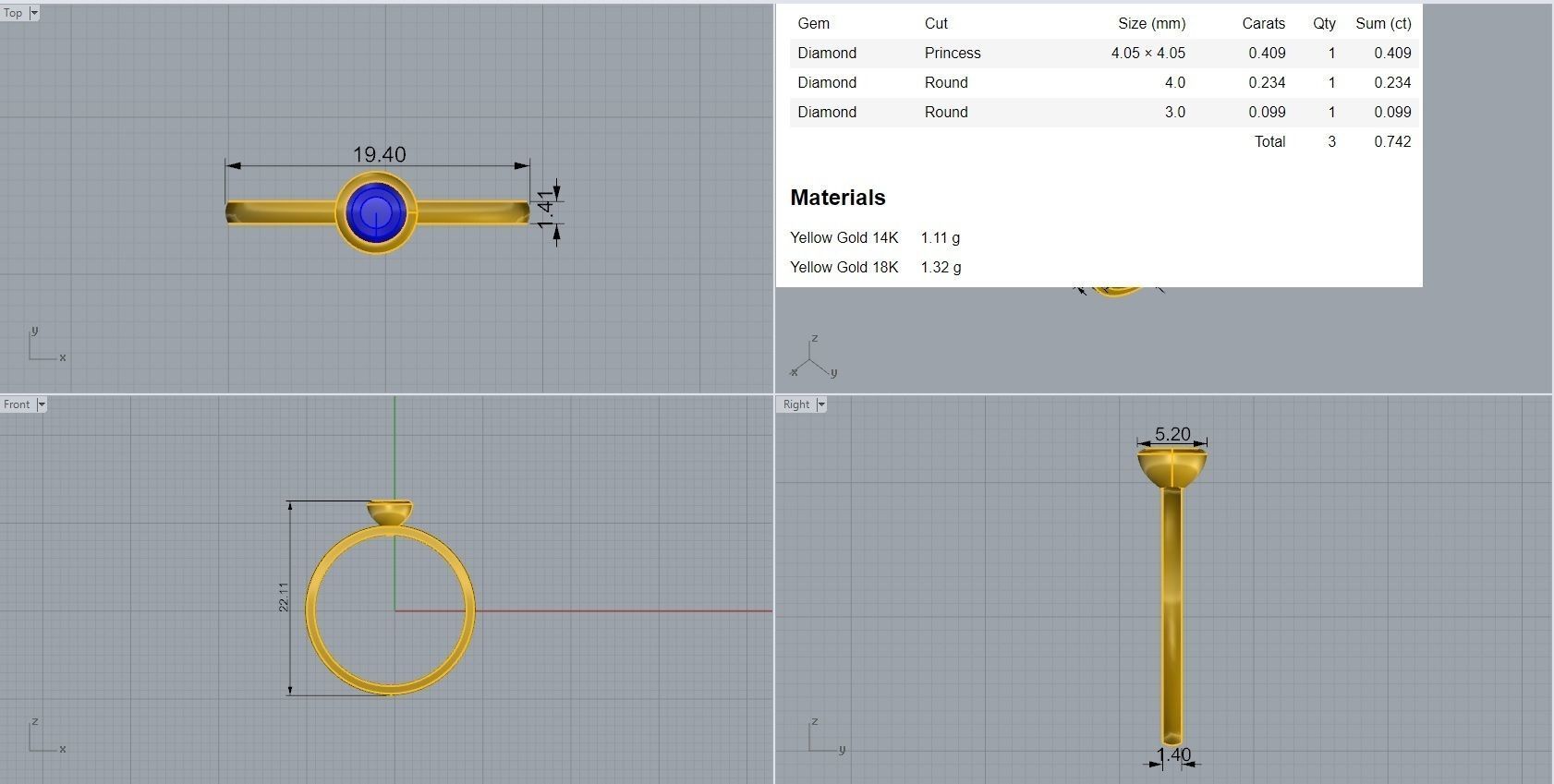This screenshot has width=1554, height=784.
Task: Click the 1.11 g weight value
Action: click(941, 238)
